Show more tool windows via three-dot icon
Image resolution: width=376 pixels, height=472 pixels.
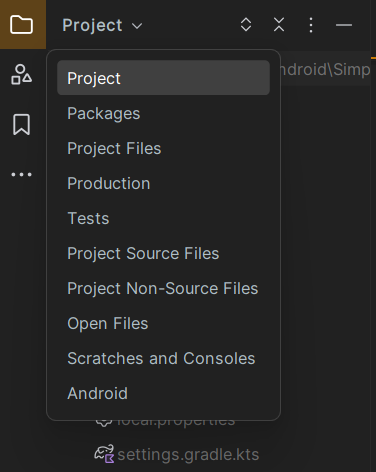22,174
